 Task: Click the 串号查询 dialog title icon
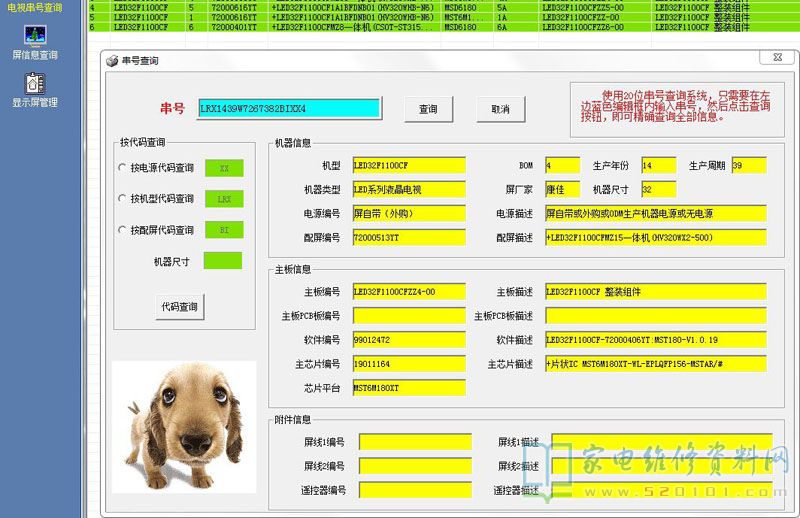[113, 61]
